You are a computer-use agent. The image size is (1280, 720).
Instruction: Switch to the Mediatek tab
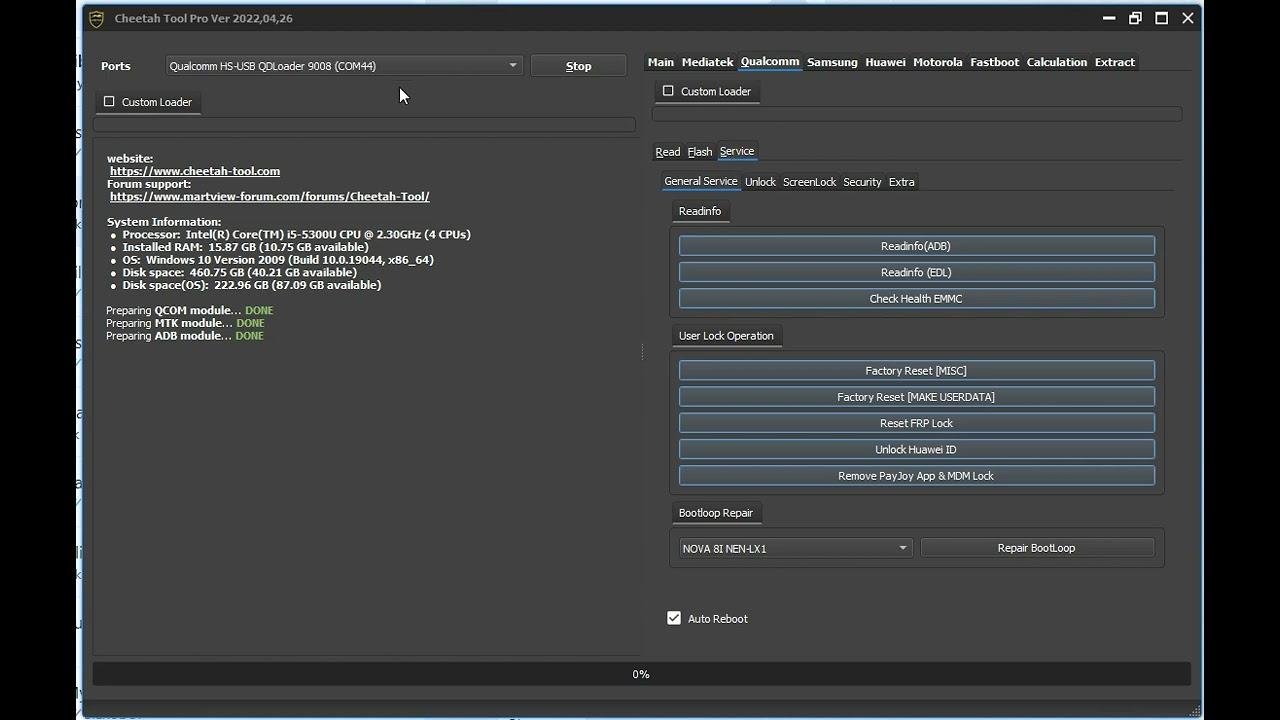click(x=707, y=62)
